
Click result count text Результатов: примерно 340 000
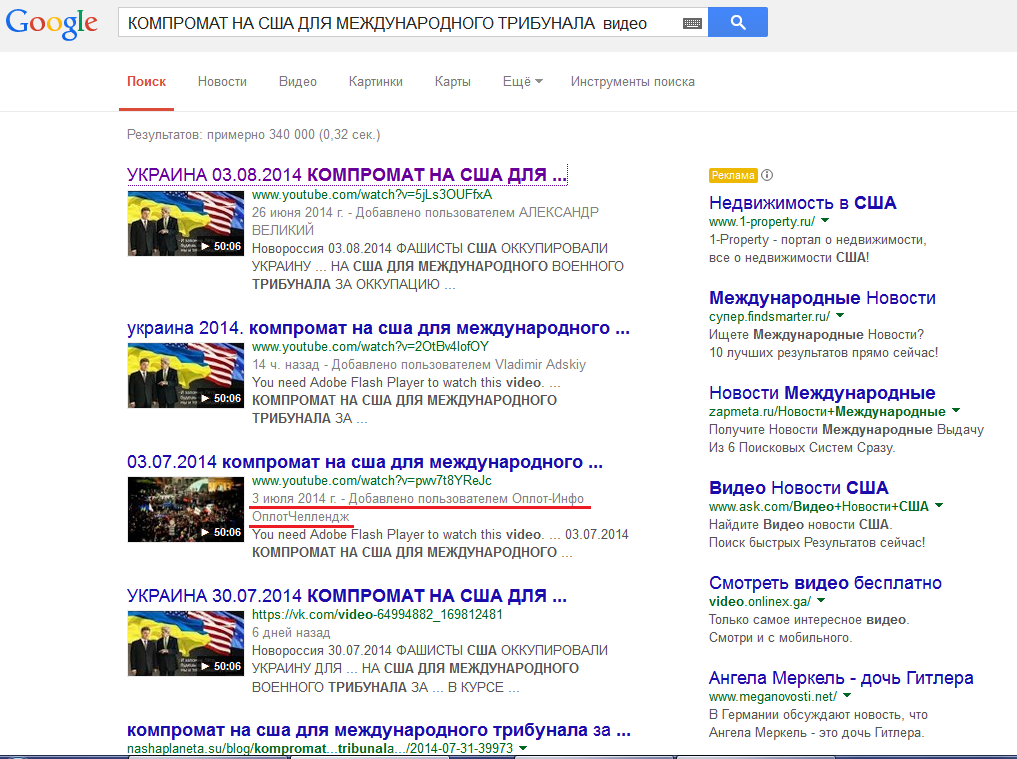254,135
